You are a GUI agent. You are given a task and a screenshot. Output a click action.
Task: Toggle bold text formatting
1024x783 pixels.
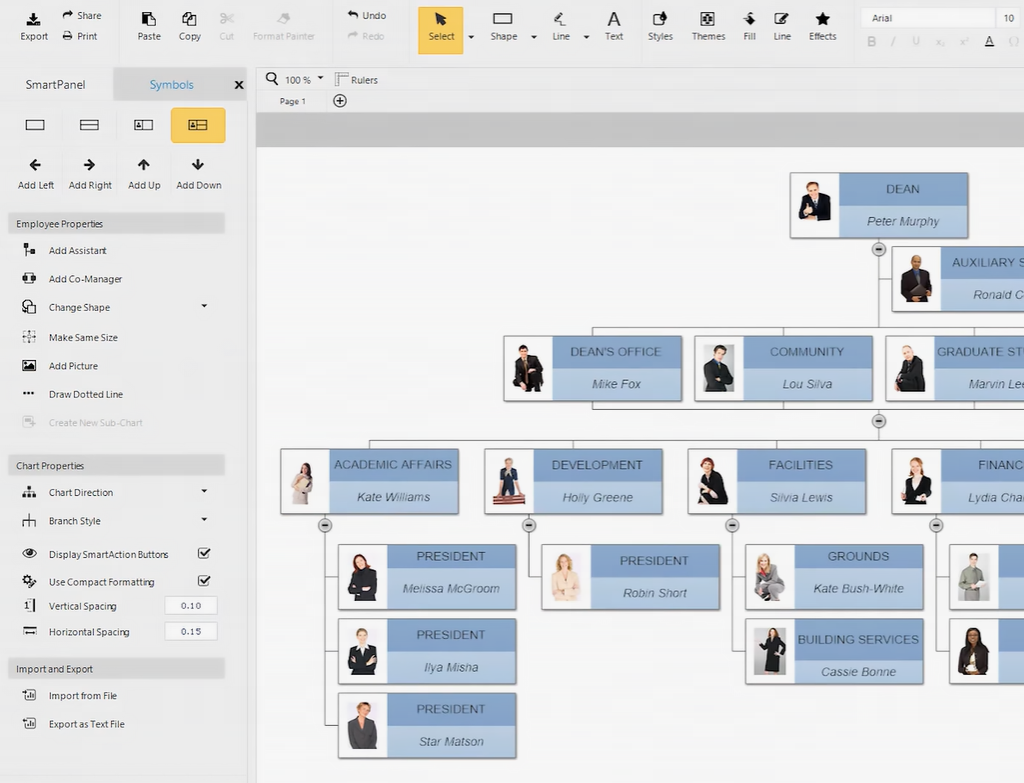click(x=871, y=42)
